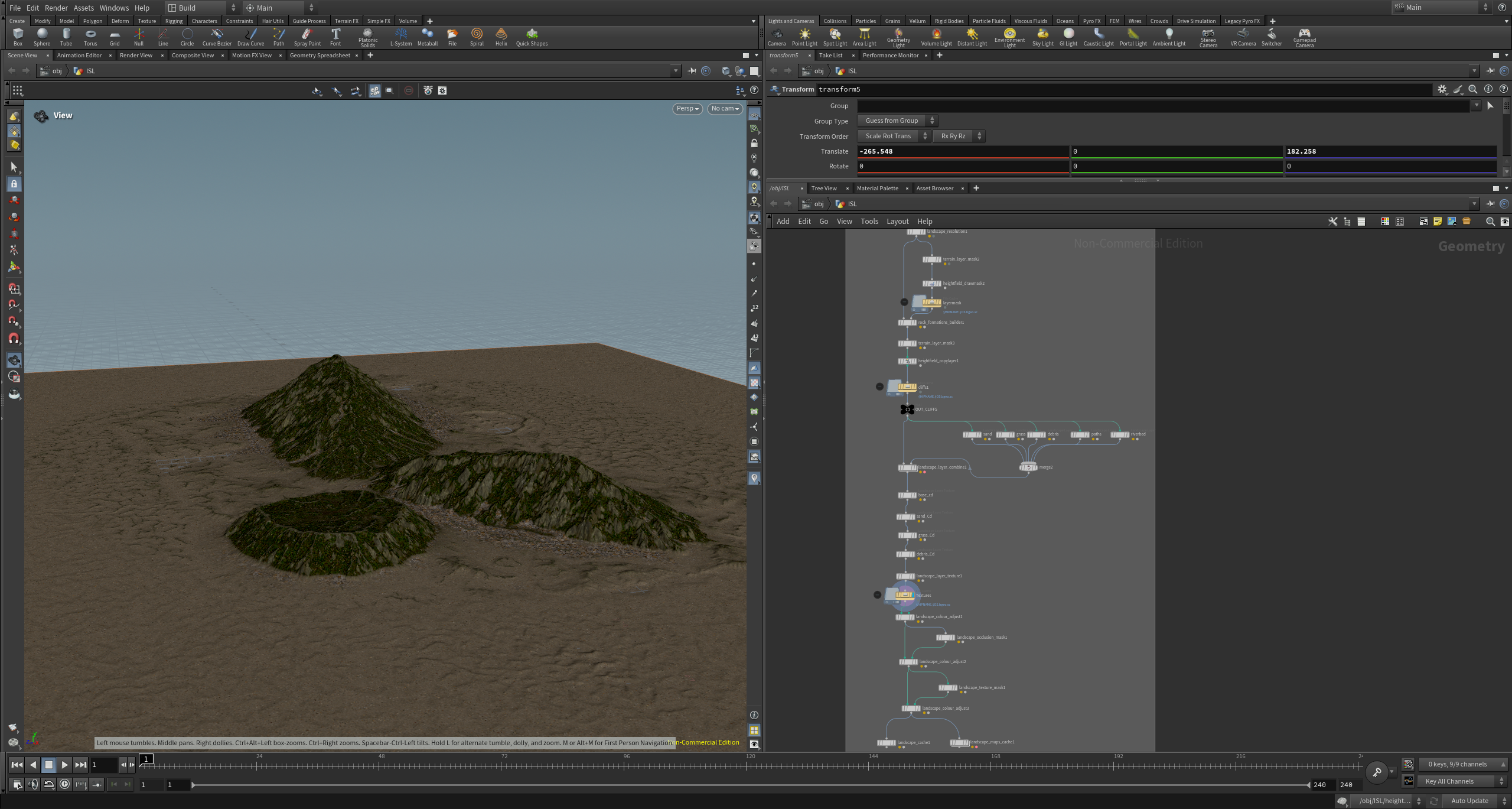Open the Layout menu in network editor
The width and height of the screenshot is (1512, 809).
click(897, 221)
